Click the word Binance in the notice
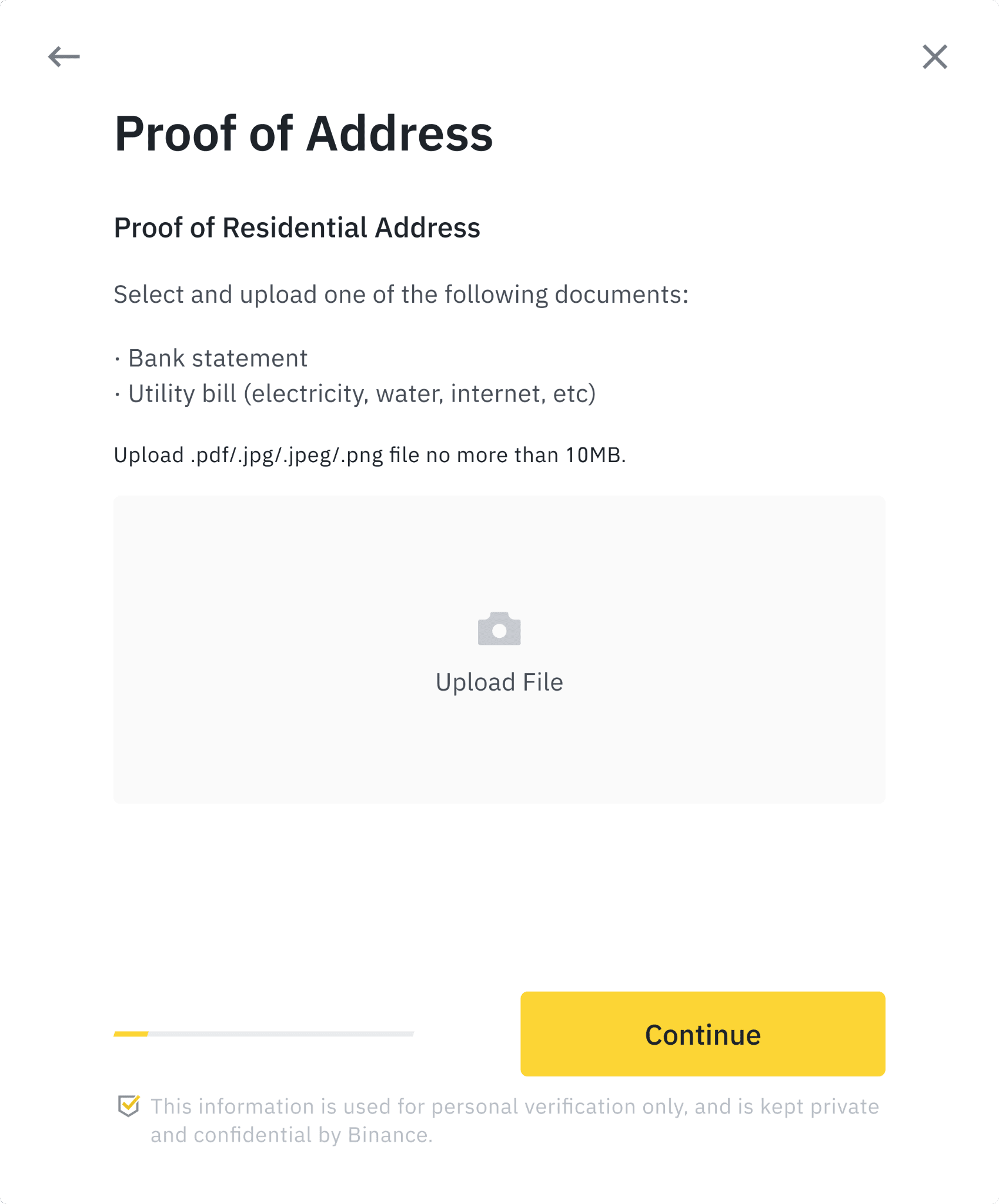The height and width of the screenshot is (1204, 999). [387, 1135]
